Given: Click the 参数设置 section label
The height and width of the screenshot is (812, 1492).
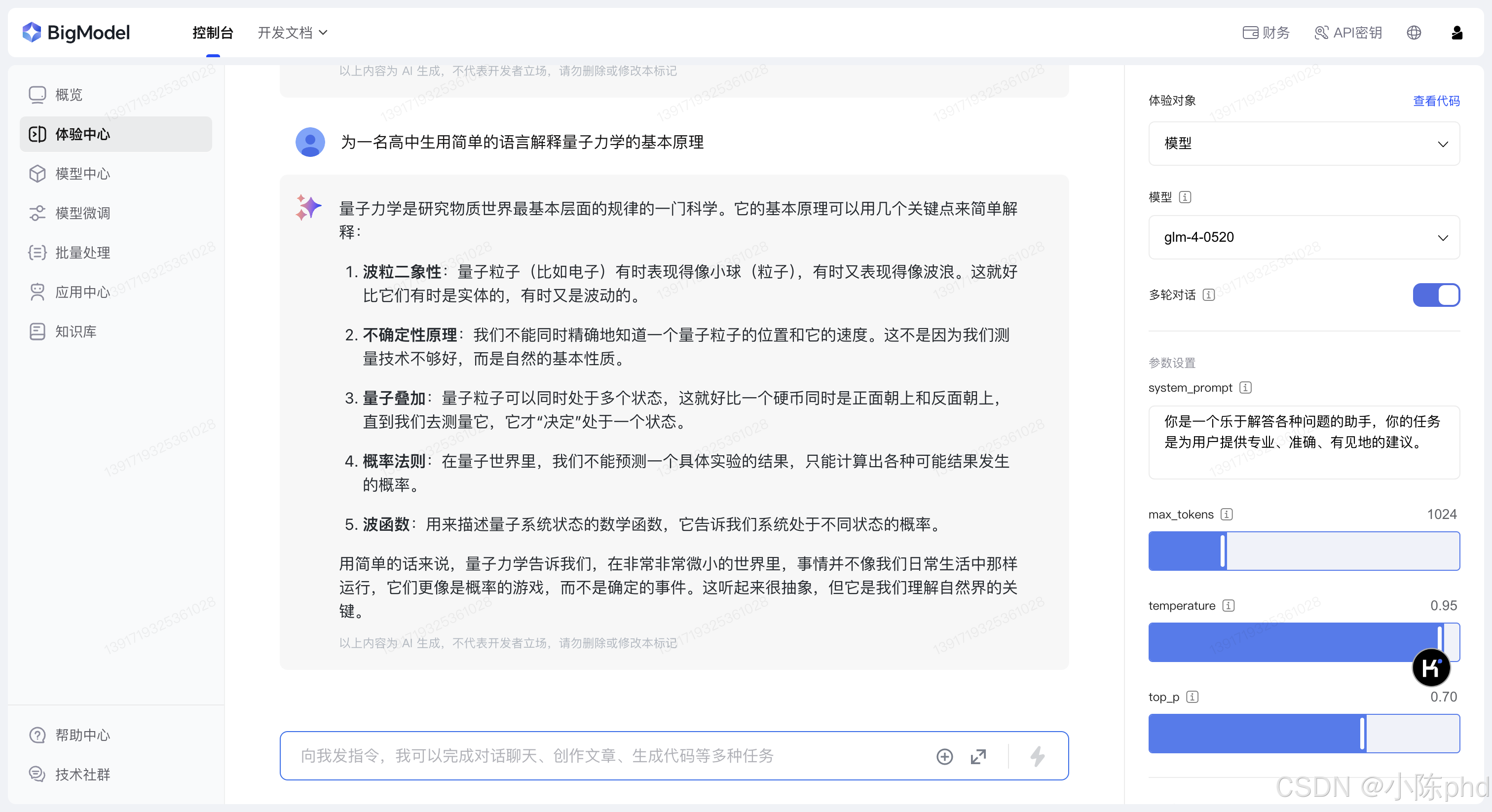Looking at the screenshot, I should click(1172, 363).
